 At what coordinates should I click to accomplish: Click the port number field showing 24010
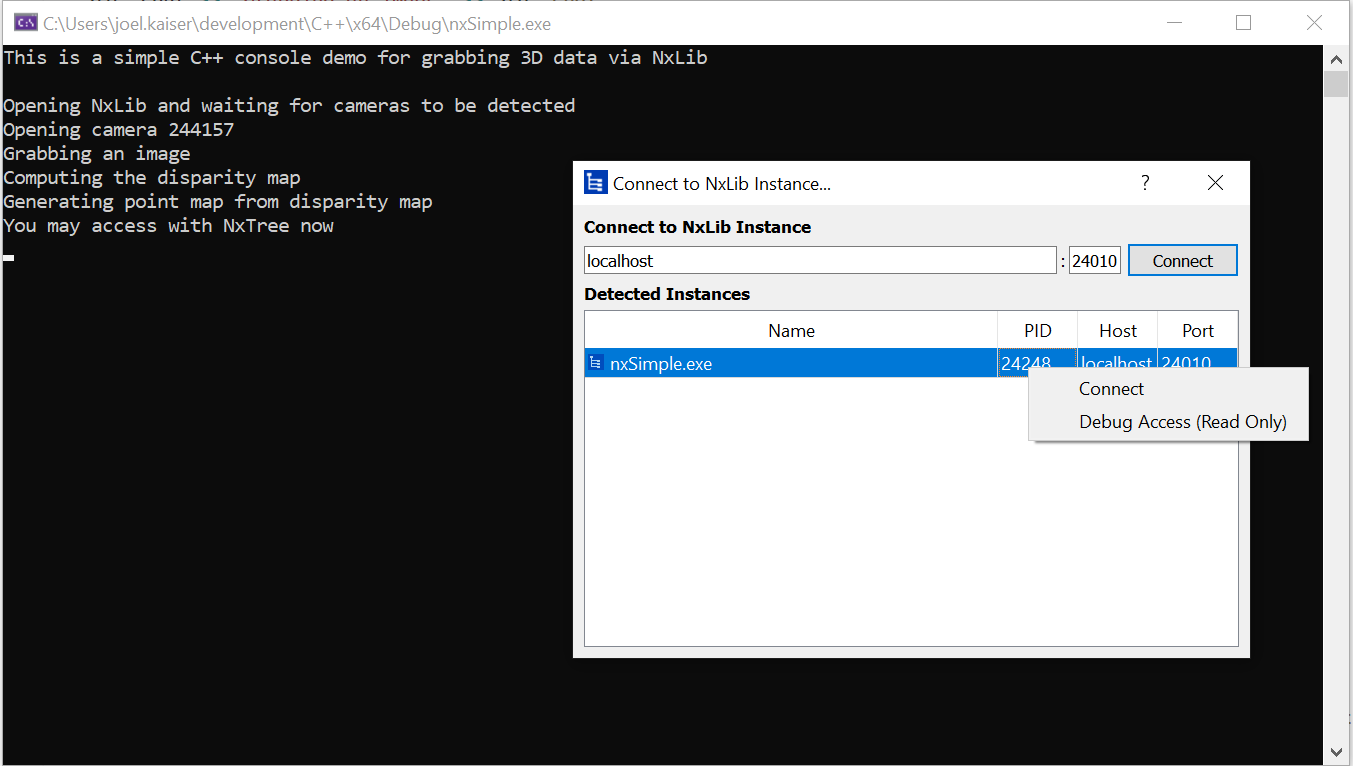coord(1094,261)
